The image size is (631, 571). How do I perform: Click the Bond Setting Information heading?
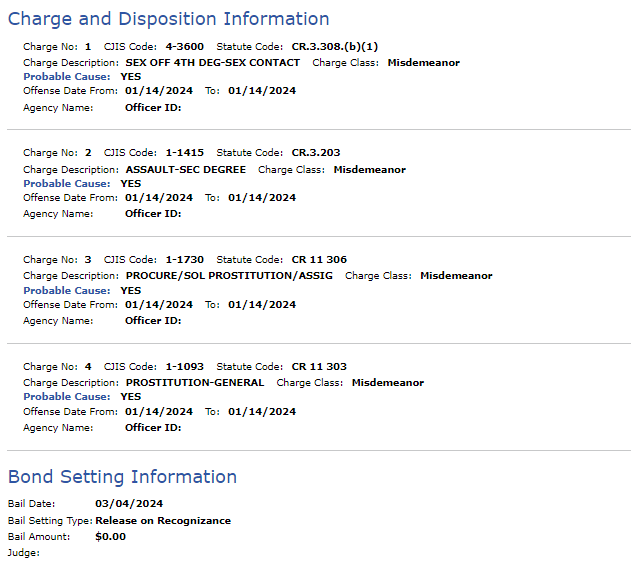click(x=122, y=477)
